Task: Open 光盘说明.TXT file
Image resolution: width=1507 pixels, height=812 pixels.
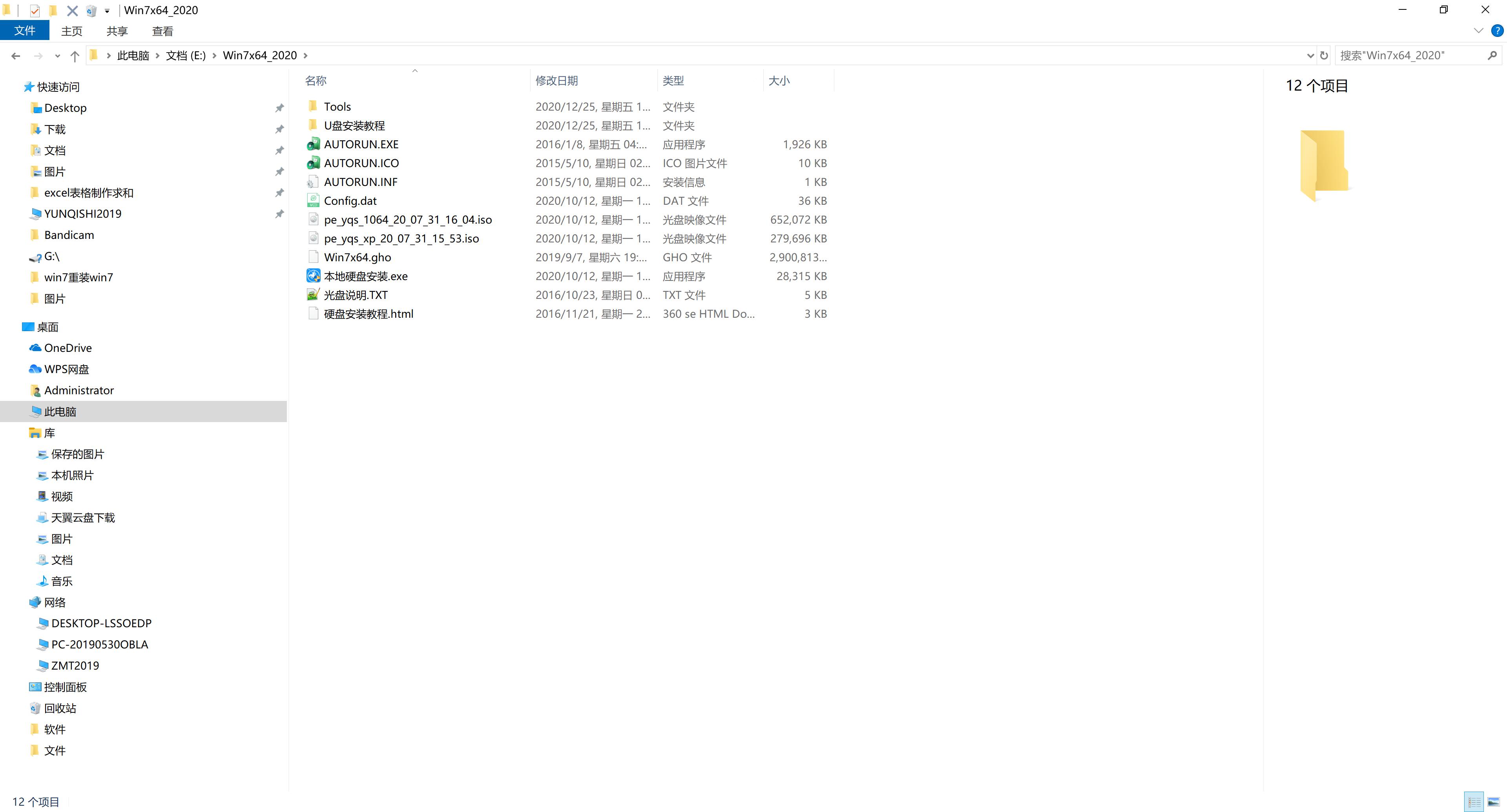Action: (355, 294)
